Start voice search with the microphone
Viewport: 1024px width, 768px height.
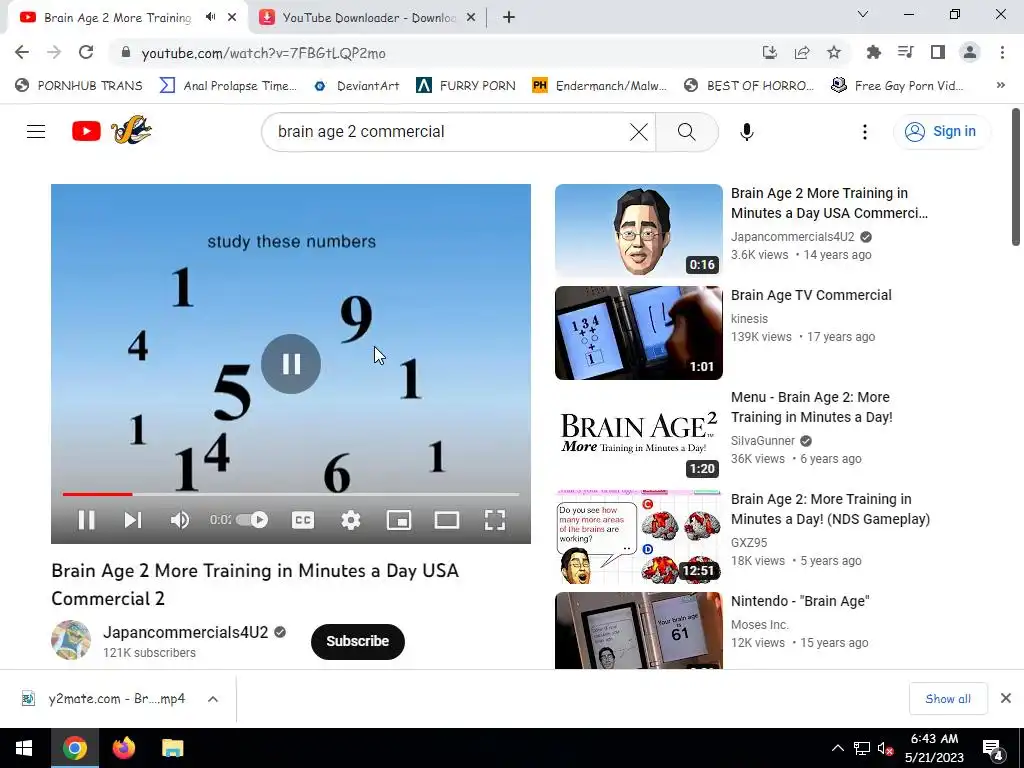[x=747, y=132]
